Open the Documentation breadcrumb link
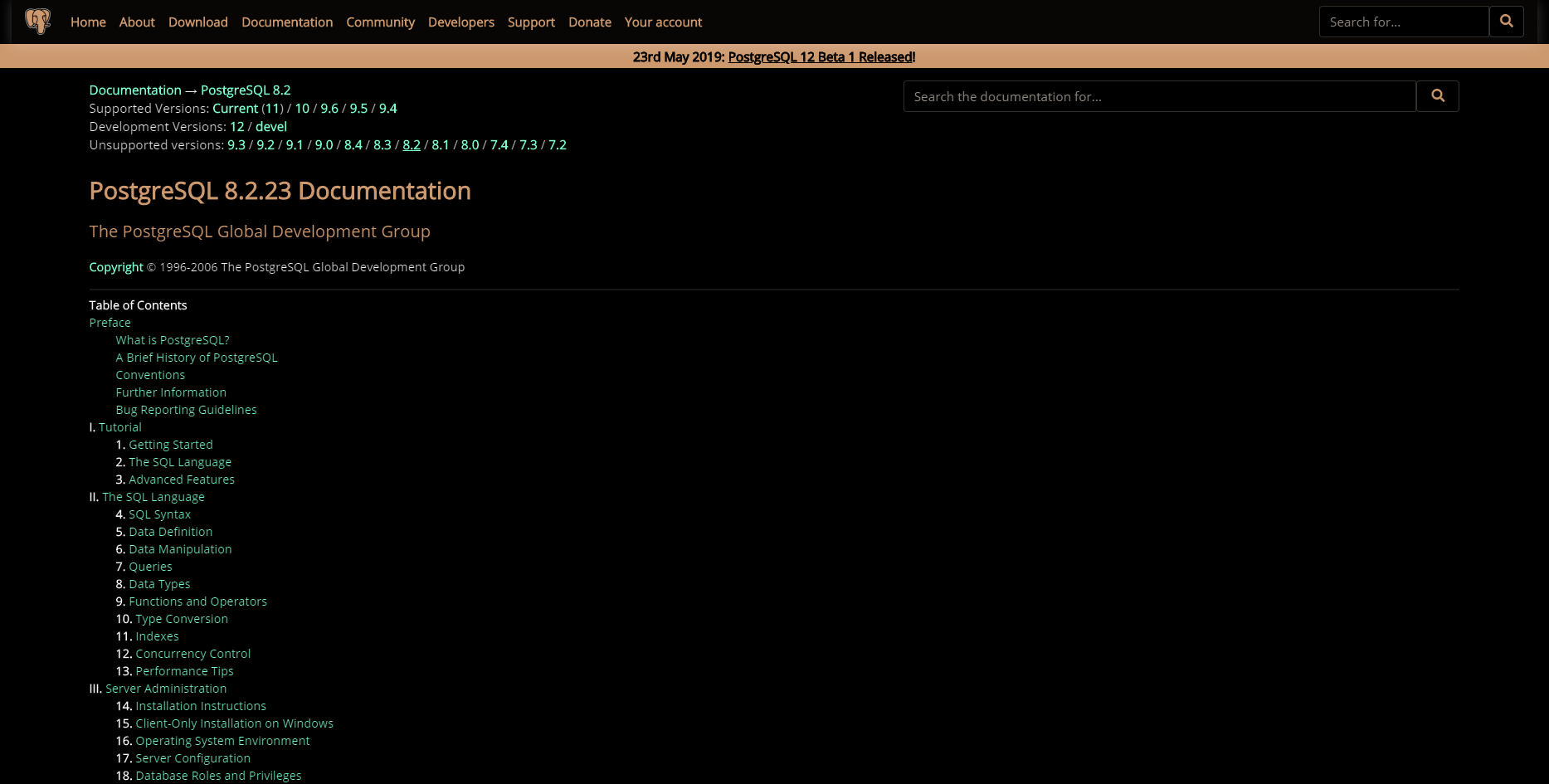Viewport: 1549px width, 784px height. pos(135,90)
